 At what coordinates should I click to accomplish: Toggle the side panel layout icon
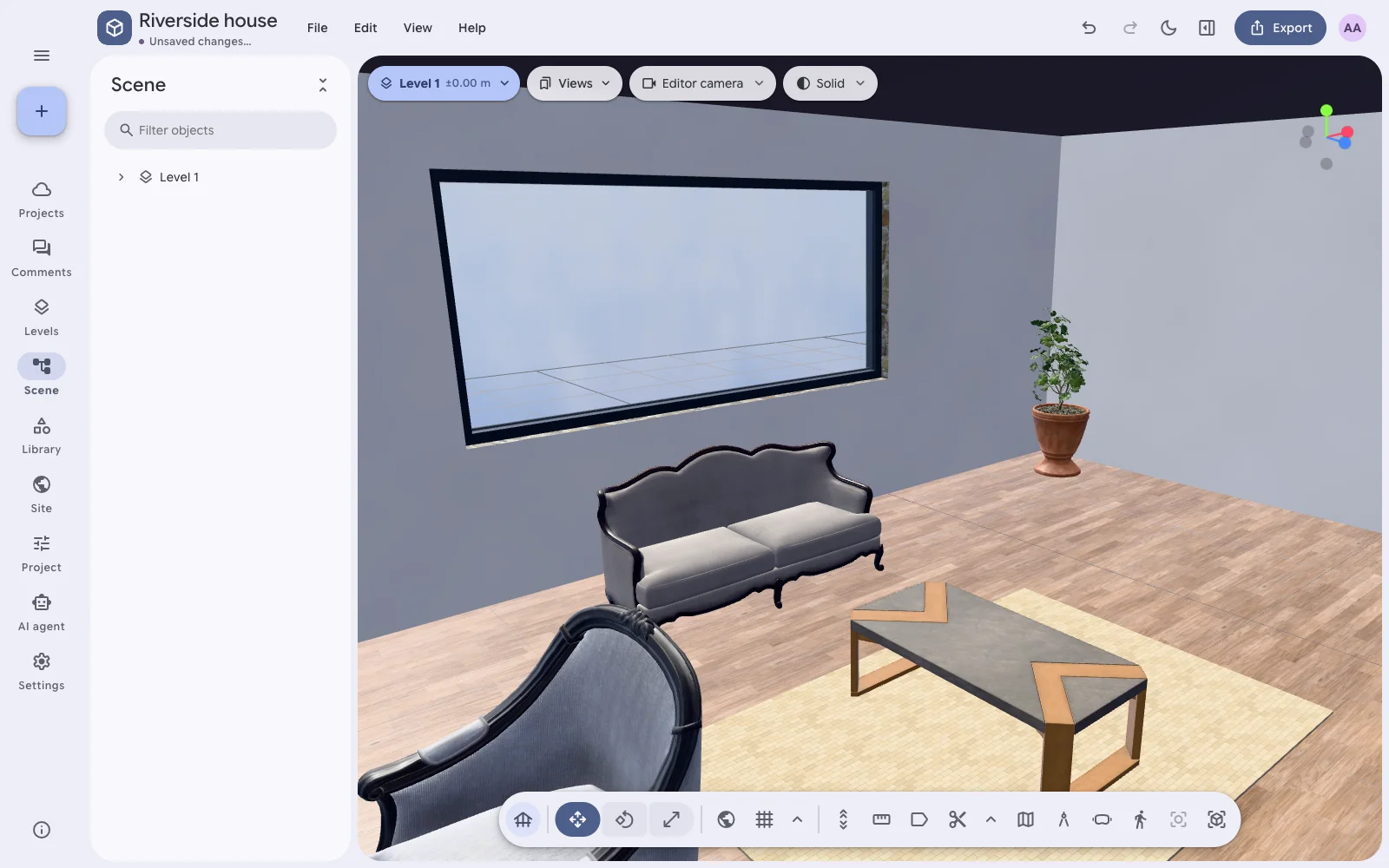(1207, 28)
